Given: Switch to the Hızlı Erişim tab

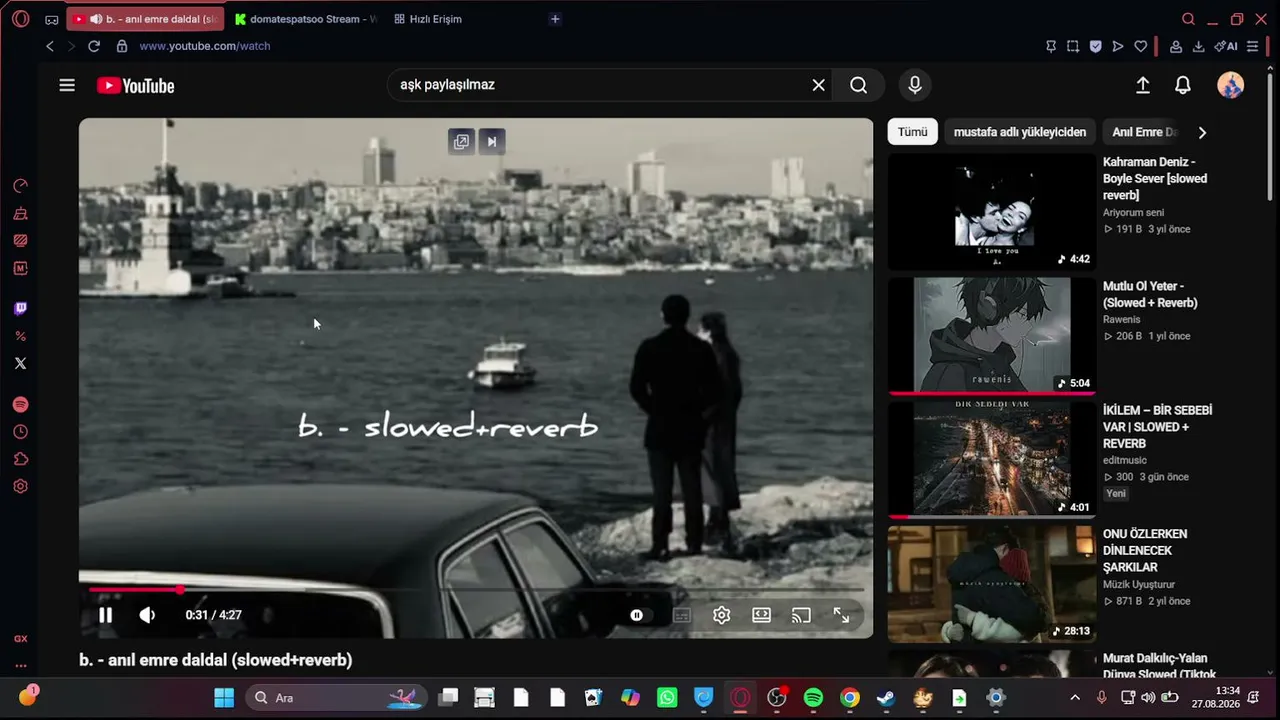Looking at the screenshot, I should coord(428,19).
